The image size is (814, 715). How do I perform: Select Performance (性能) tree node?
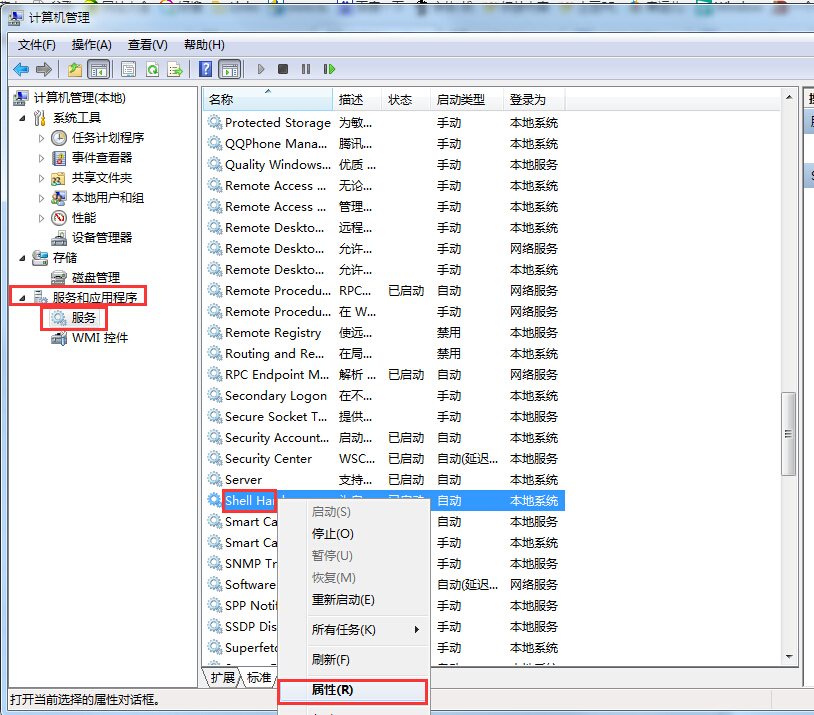84,218
